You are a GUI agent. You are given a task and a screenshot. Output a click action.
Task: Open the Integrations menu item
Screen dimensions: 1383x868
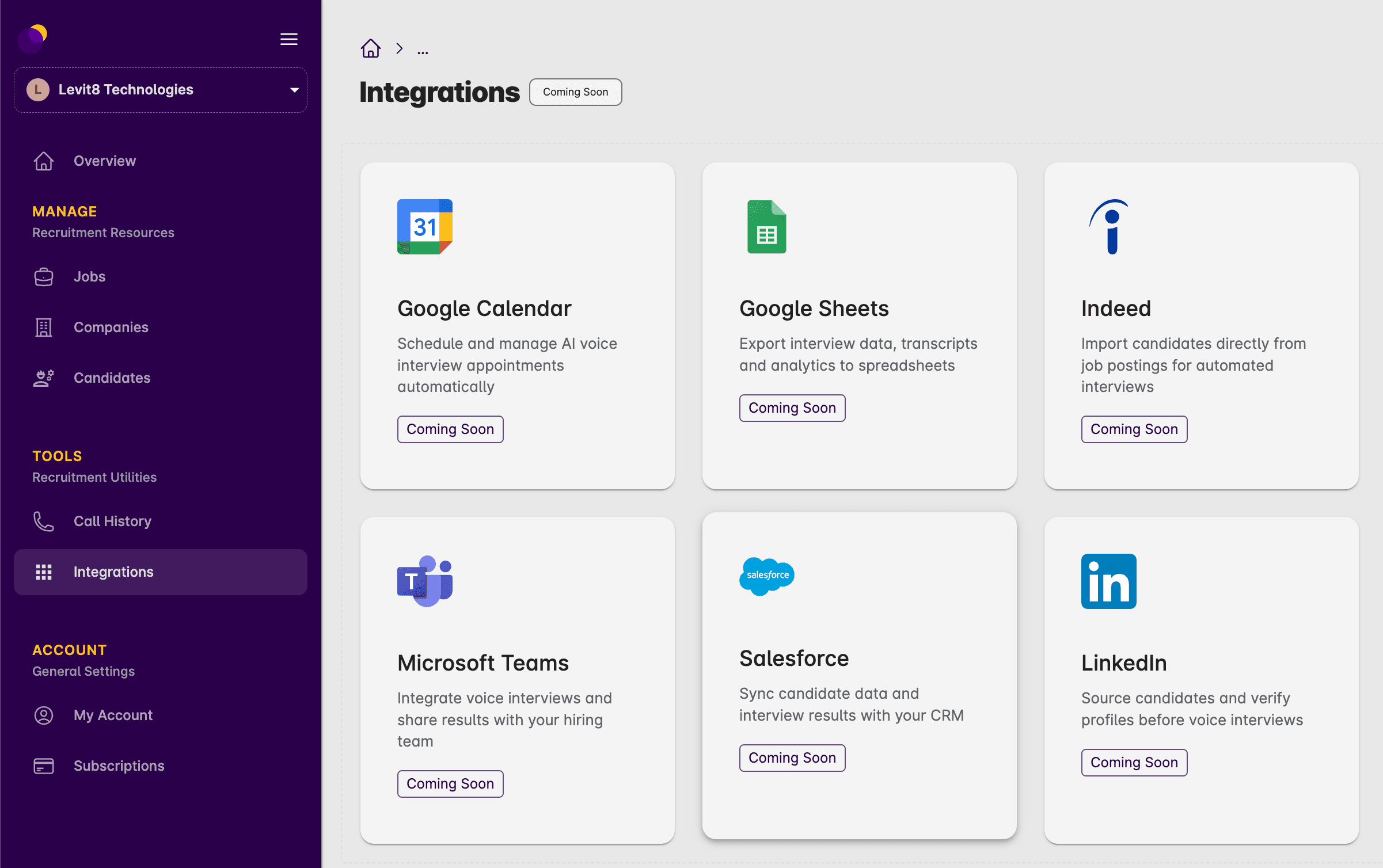click(x=113, y=572)
